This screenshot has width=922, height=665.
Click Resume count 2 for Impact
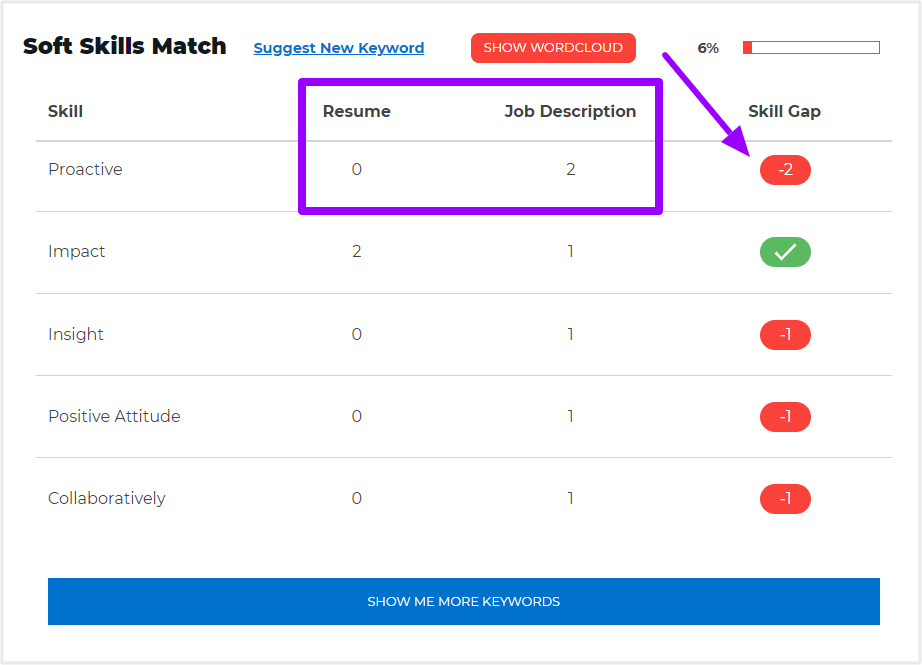tap(356, 252)
